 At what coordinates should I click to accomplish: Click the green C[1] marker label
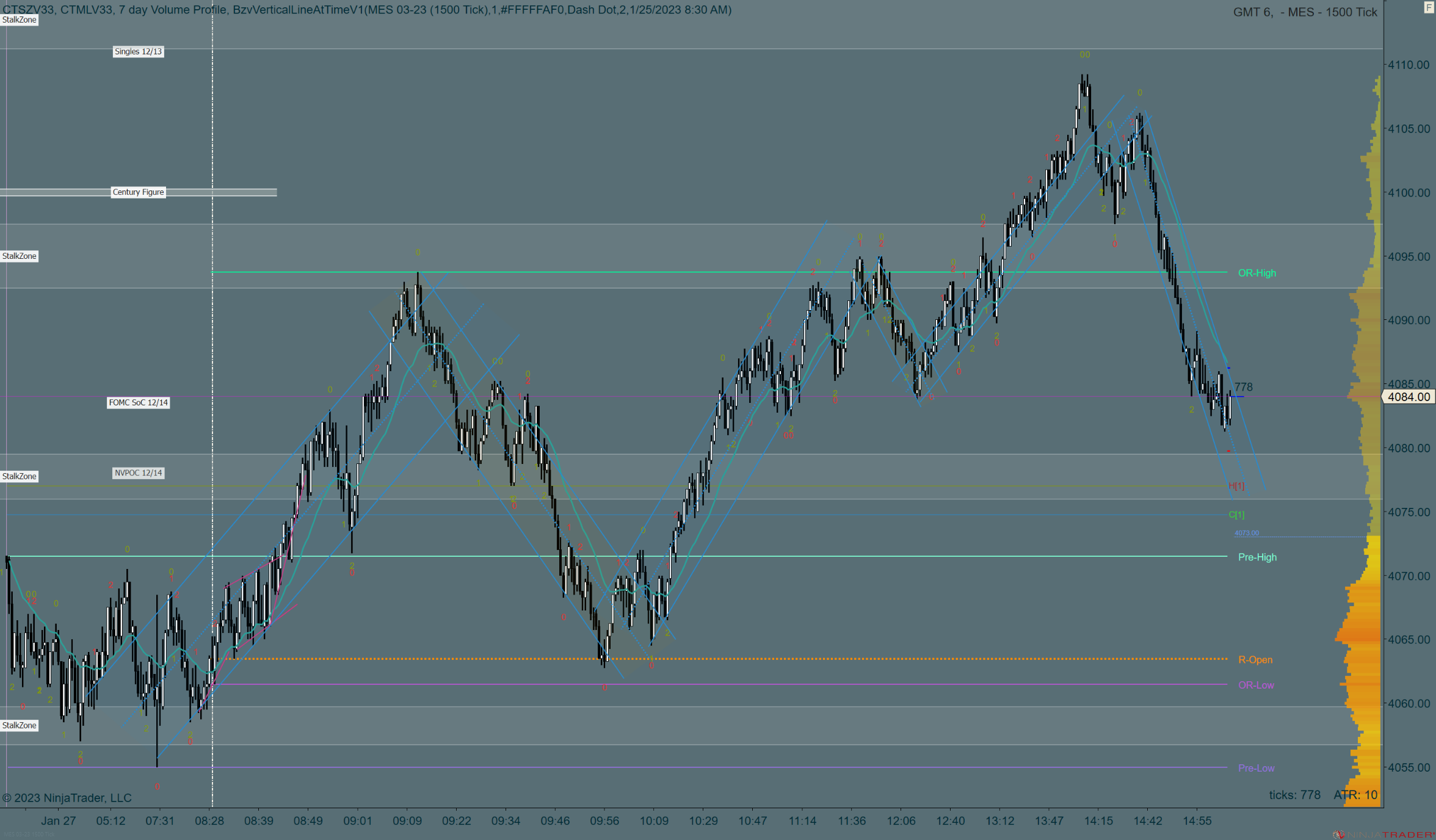pyautogui.click(x=1236, y=515)
